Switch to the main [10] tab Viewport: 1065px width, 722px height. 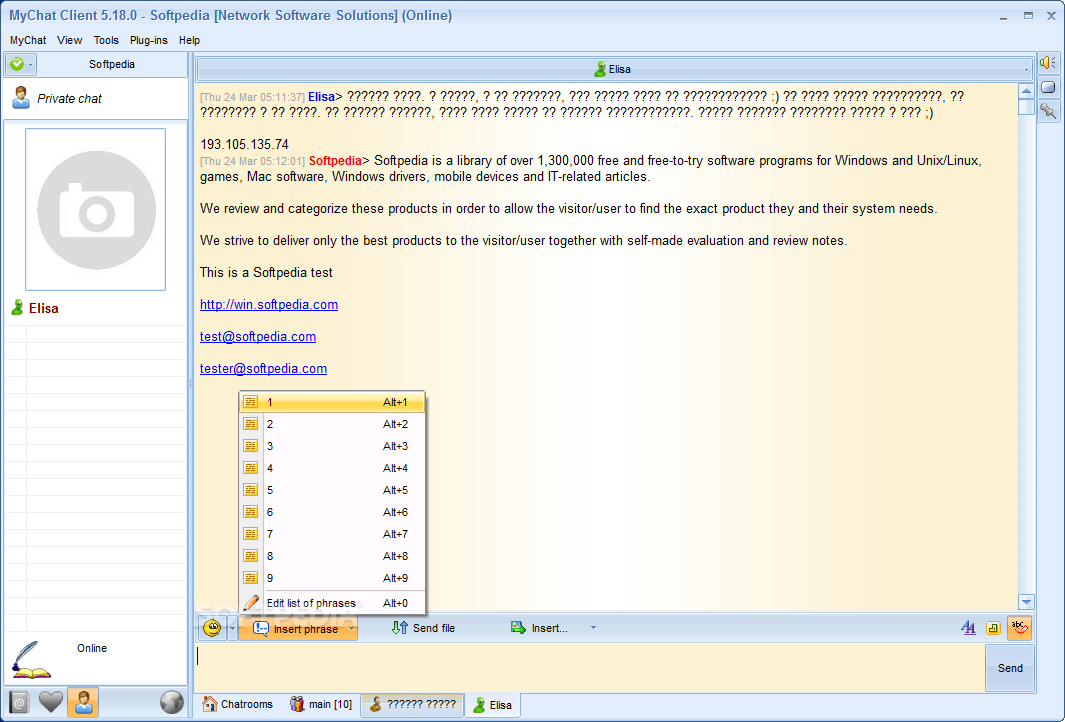[321, 704]
